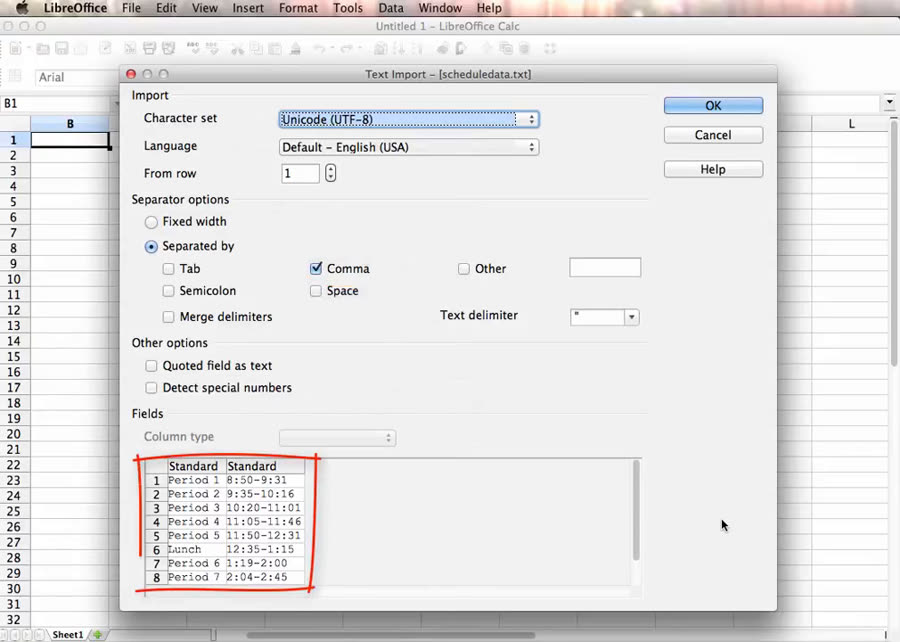Click the Print toolbar icon
Screen dimensions: 900x642
(x=149, y=49)
